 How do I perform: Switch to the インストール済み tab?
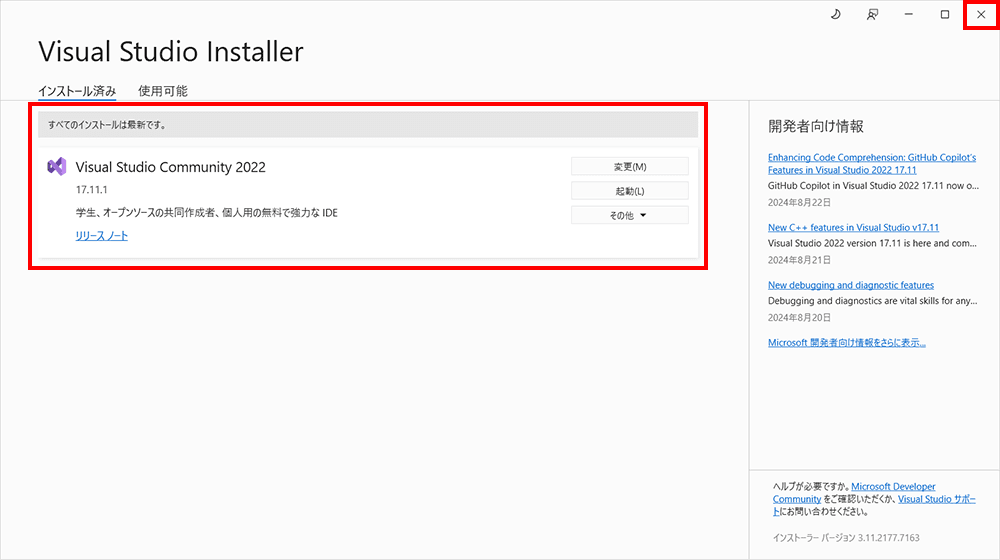77,91
